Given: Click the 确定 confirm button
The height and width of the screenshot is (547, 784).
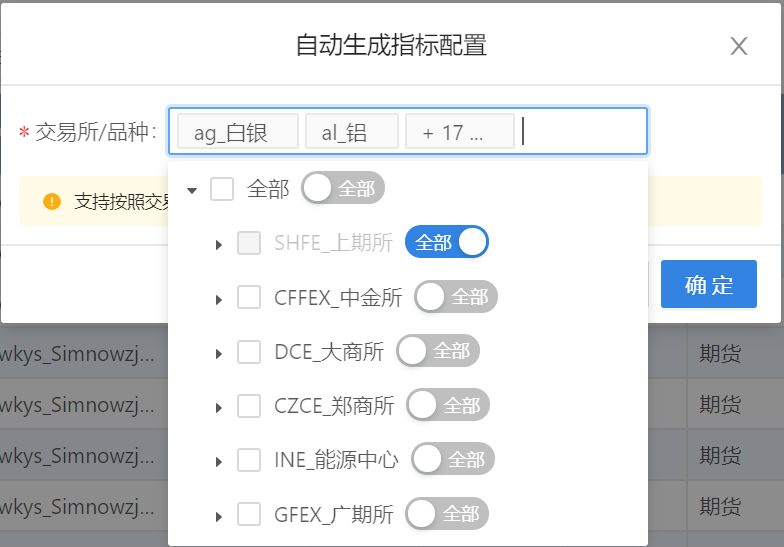Looking at the screenshot, I should 708,284.
